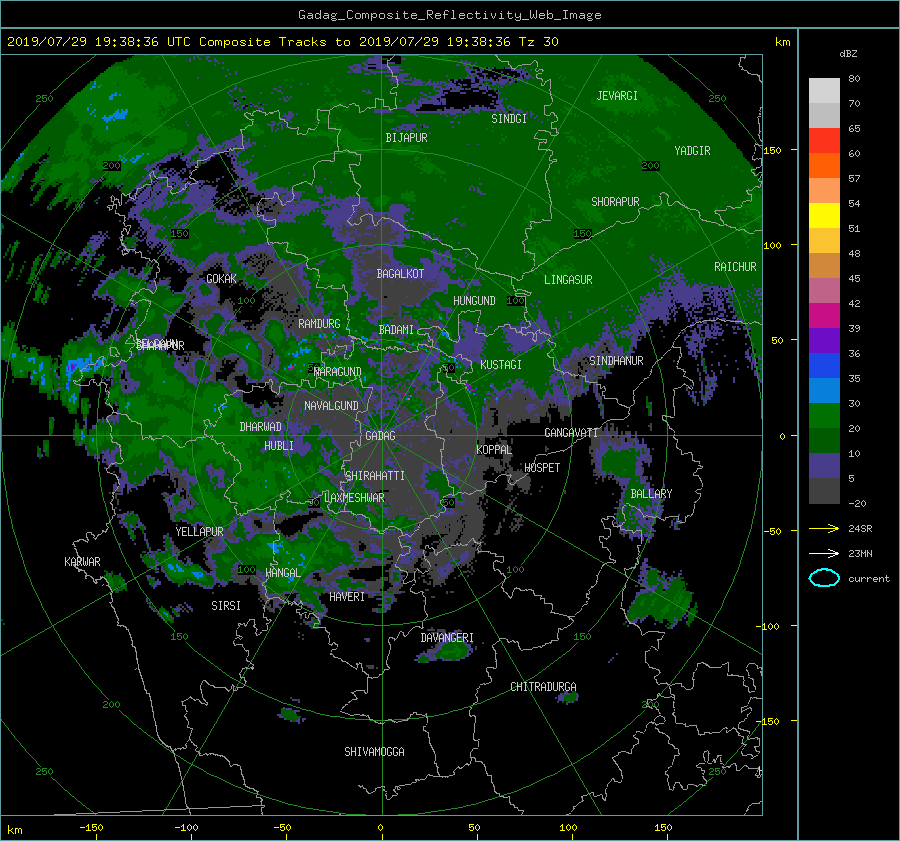Click the UTC Composite Tracks timestamp header
Viewport: 900px width, 841px height.
(282, 42)
